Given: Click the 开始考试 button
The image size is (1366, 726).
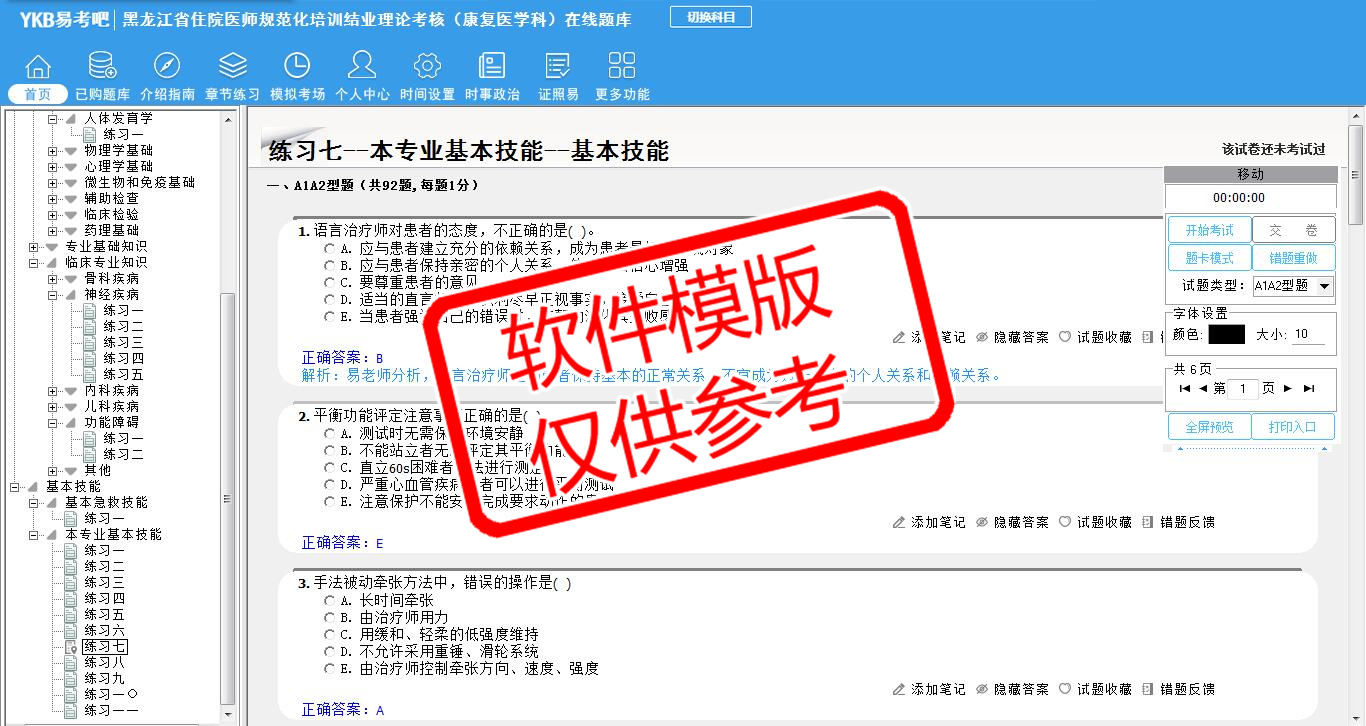Looking at the screenshot, I should tap(1209, 230).
